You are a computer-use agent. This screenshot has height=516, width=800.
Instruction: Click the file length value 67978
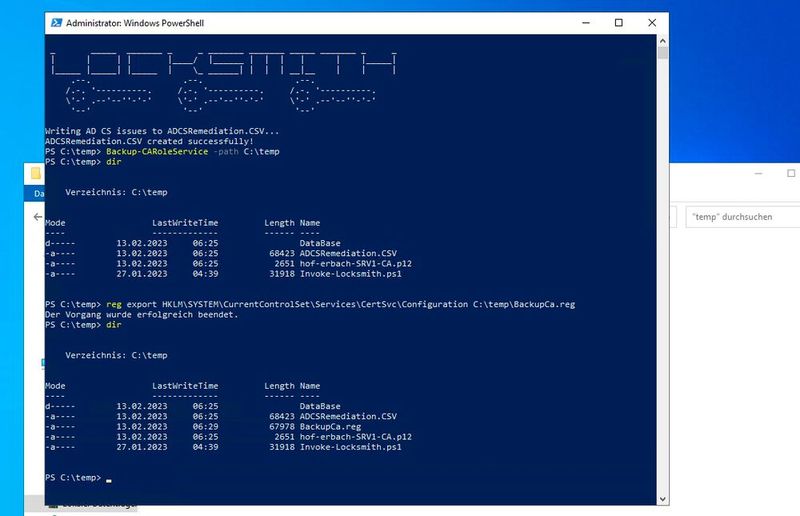(282, 427)
